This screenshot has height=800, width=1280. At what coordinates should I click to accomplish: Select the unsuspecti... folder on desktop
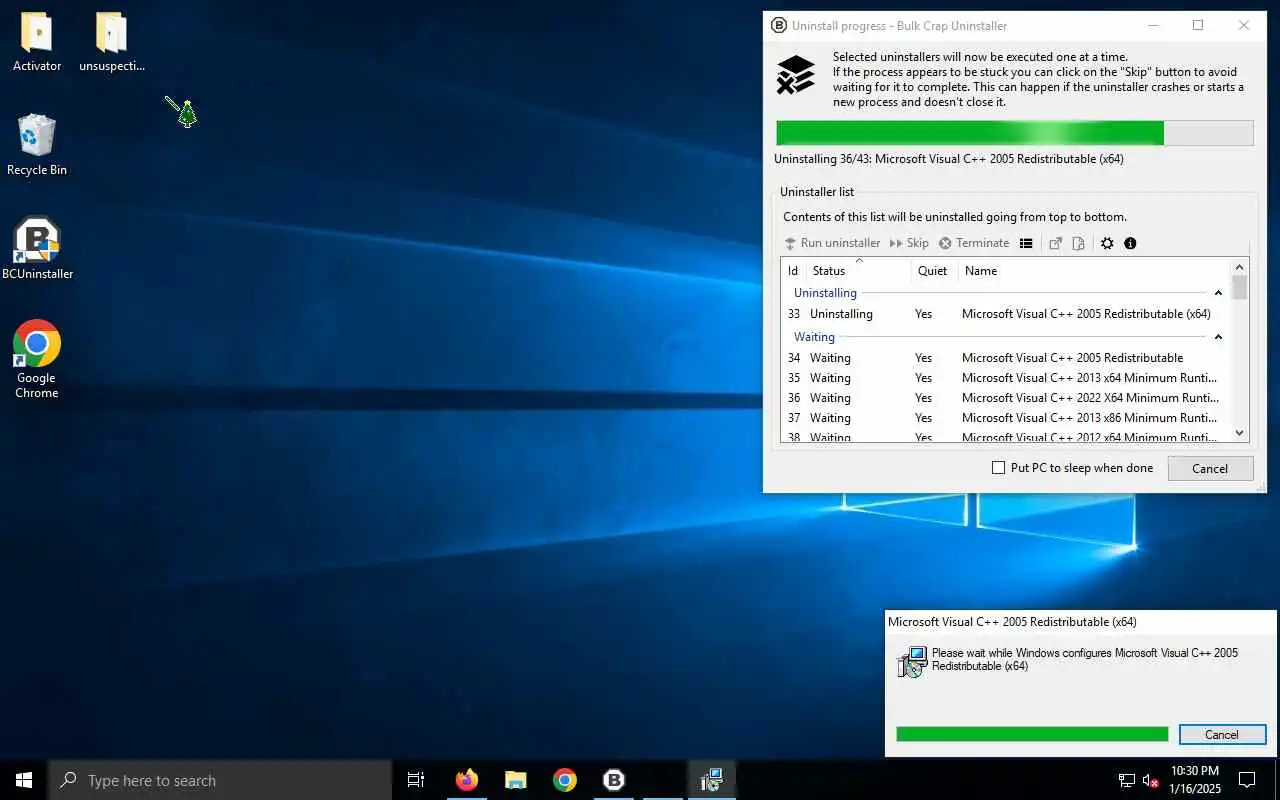[112, 43]
